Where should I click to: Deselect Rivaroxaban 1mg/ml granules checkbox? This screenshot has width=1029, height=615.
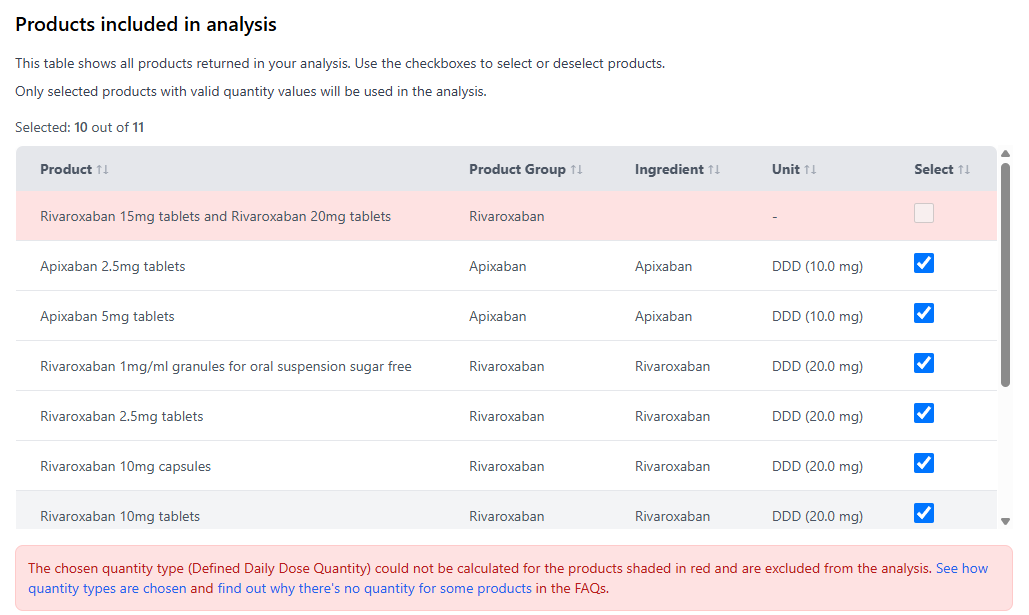(924, 363)
